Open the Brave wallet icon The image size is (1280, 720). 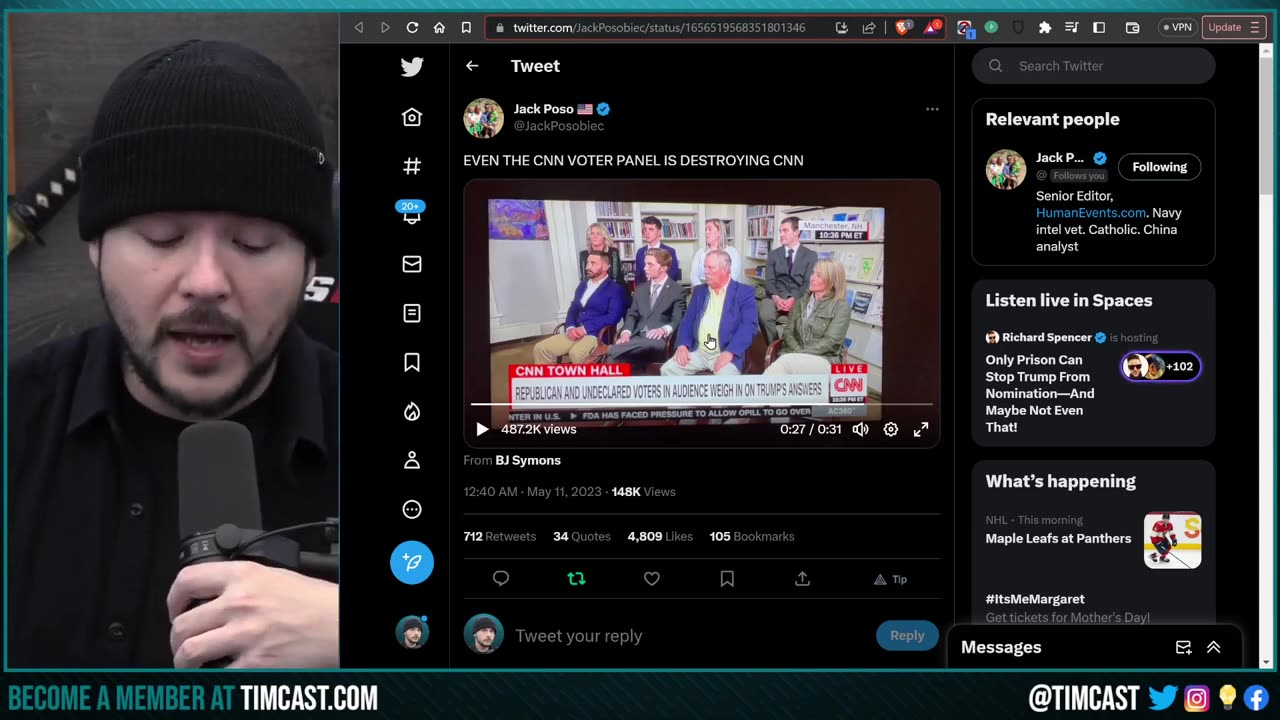point(1132,28)
